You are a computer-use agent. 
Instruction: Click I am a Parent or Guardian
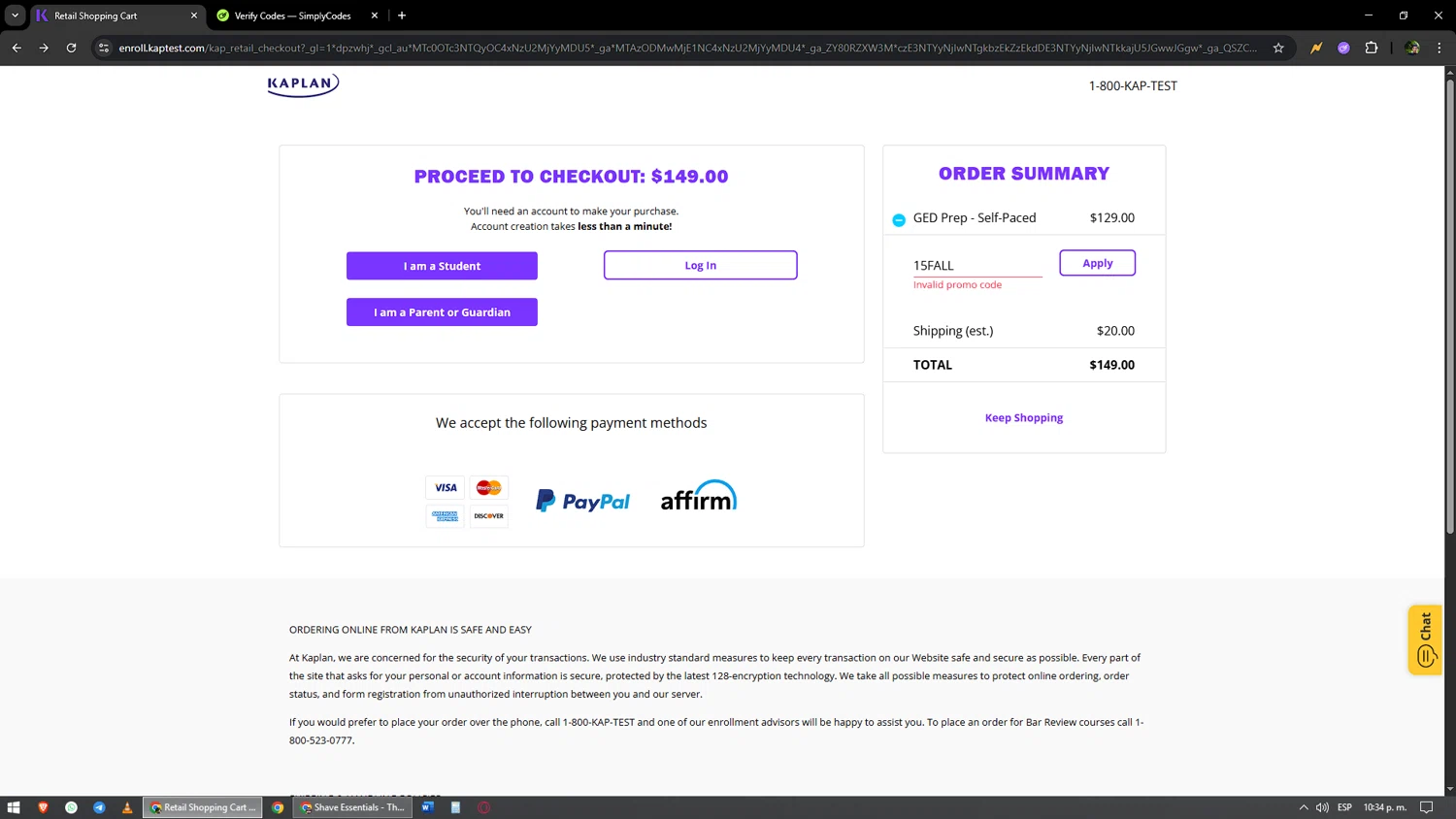click(x=442, y=312)
